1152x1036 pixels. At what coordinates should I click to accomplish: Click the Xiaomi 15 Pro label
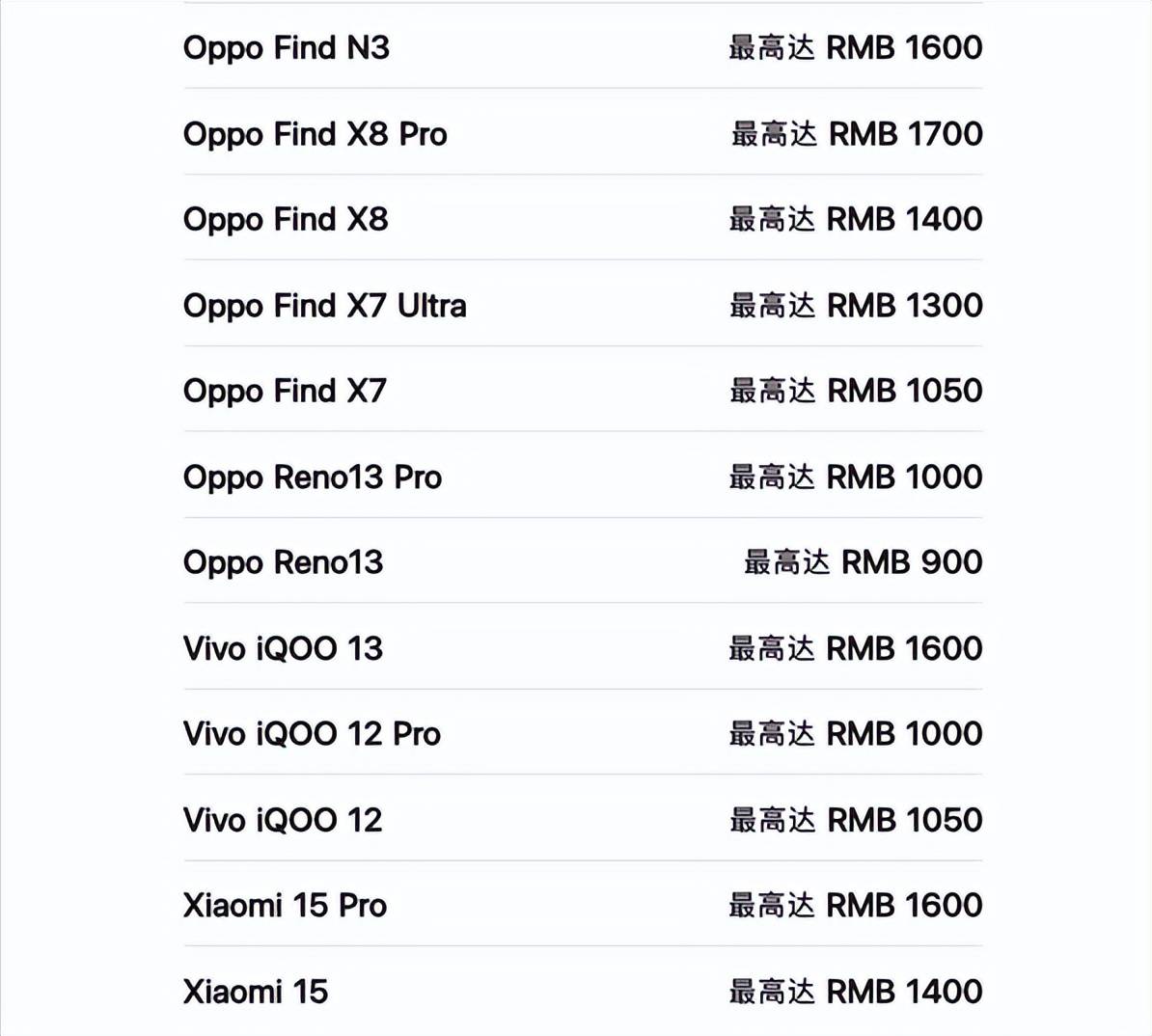coord(285,906)
